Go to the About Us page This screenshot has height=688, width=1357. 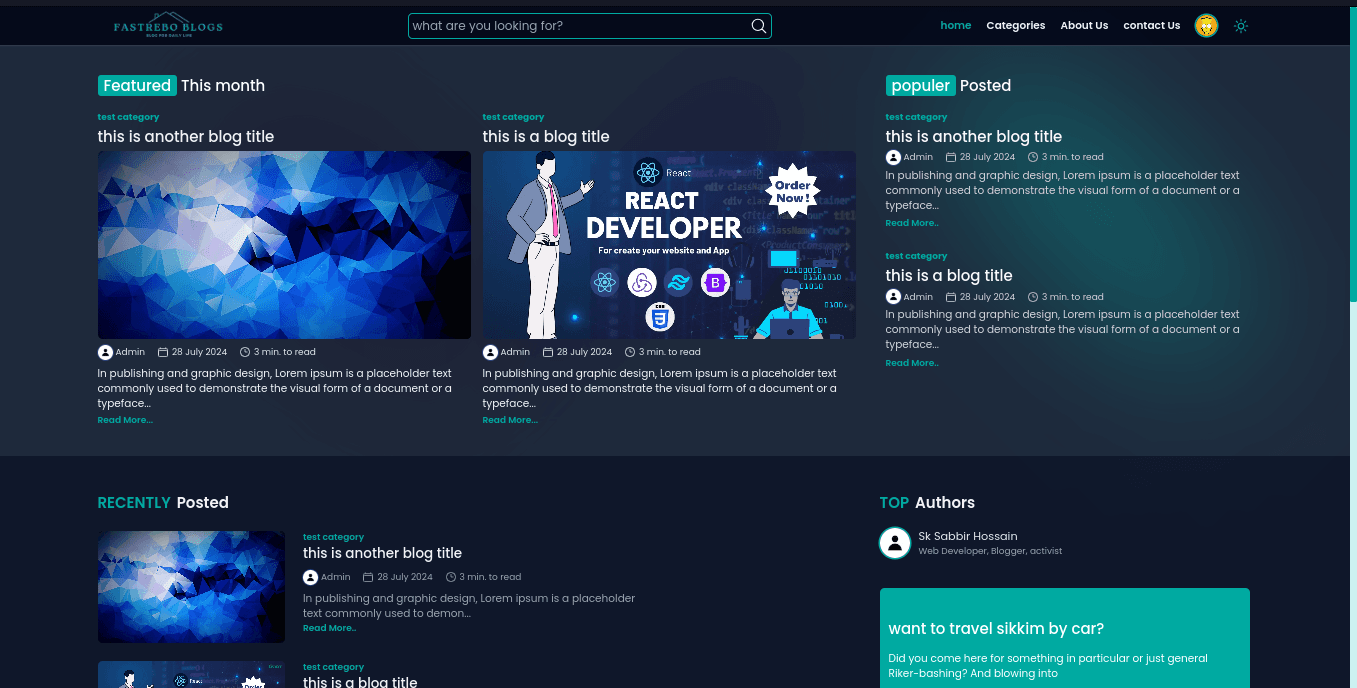[x=1084, y=26]
